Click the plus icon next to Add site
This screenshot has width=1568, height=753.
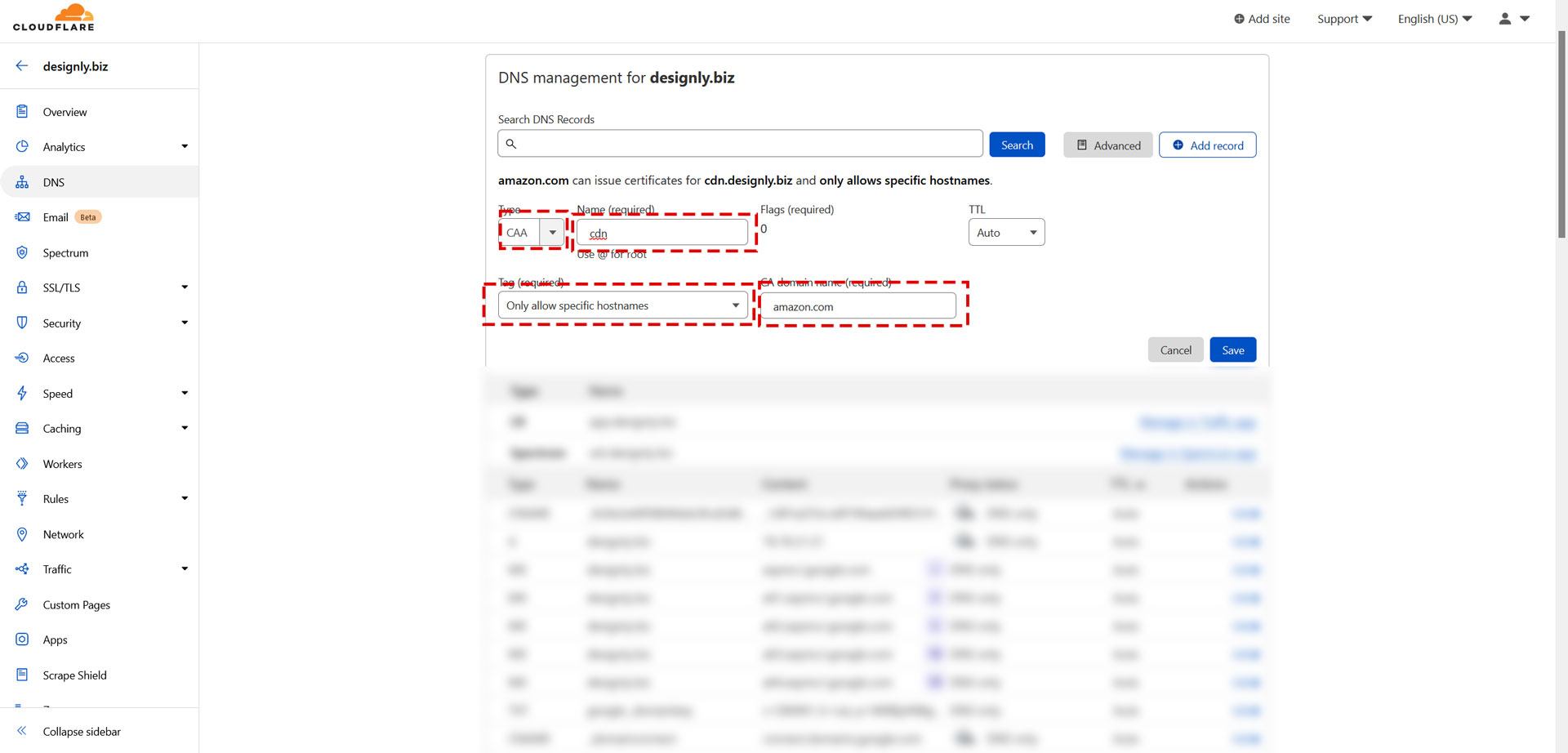(1239, 19)
